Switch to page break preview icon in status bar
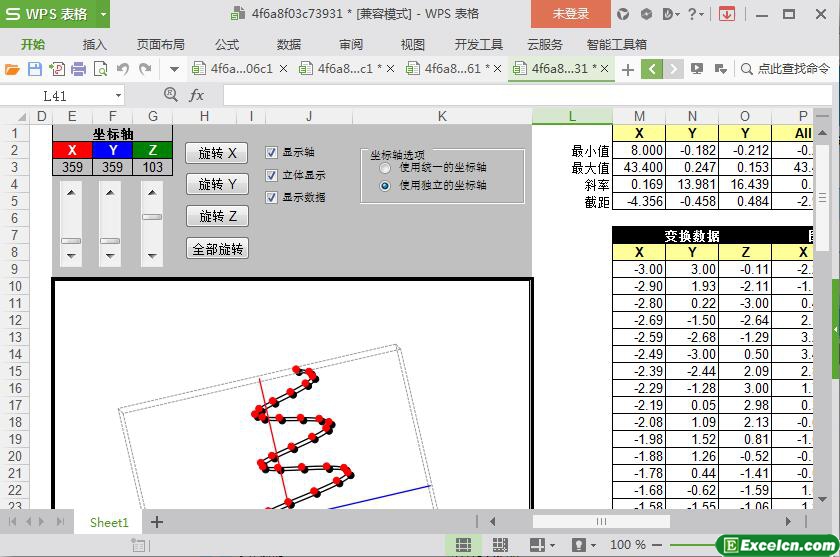Screen dimensions: 840x557 coord(500,545)
